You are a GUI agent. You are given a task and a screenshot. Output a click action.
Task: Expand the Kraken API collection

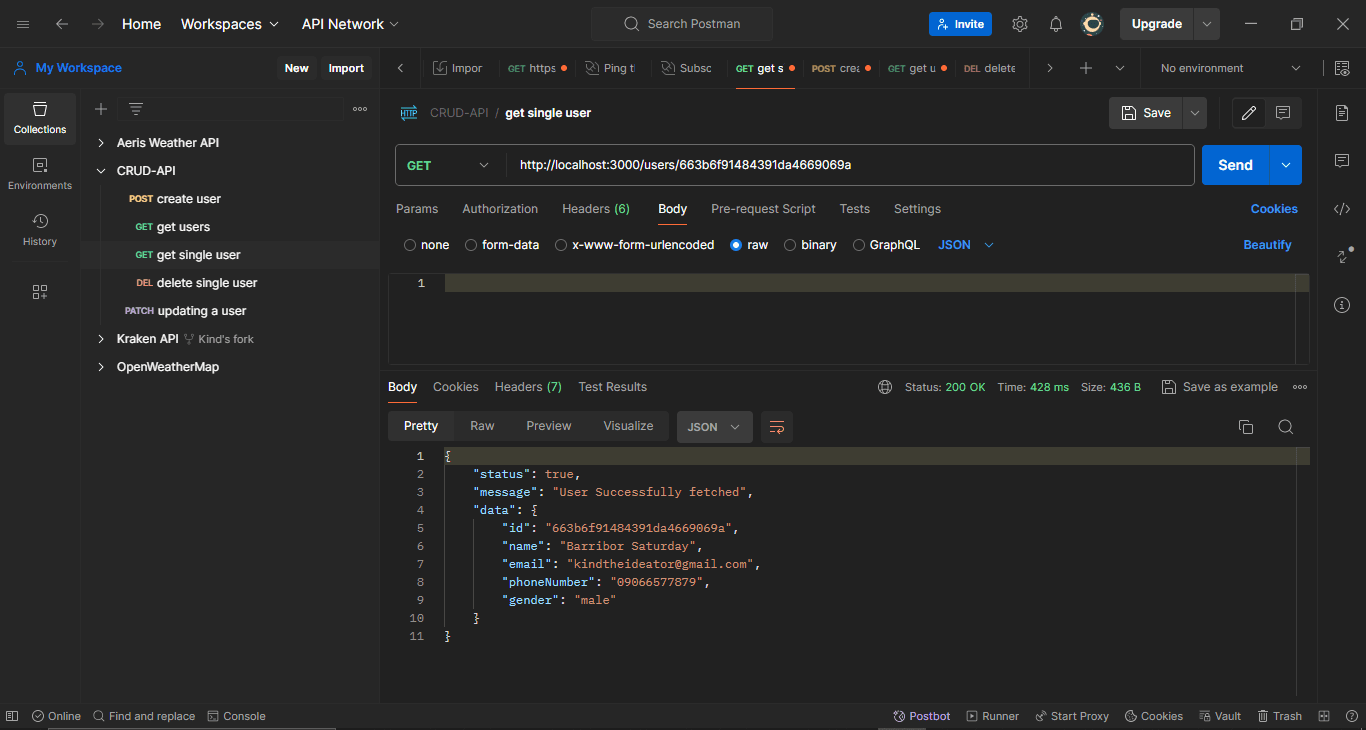click(x=101, y=339)
